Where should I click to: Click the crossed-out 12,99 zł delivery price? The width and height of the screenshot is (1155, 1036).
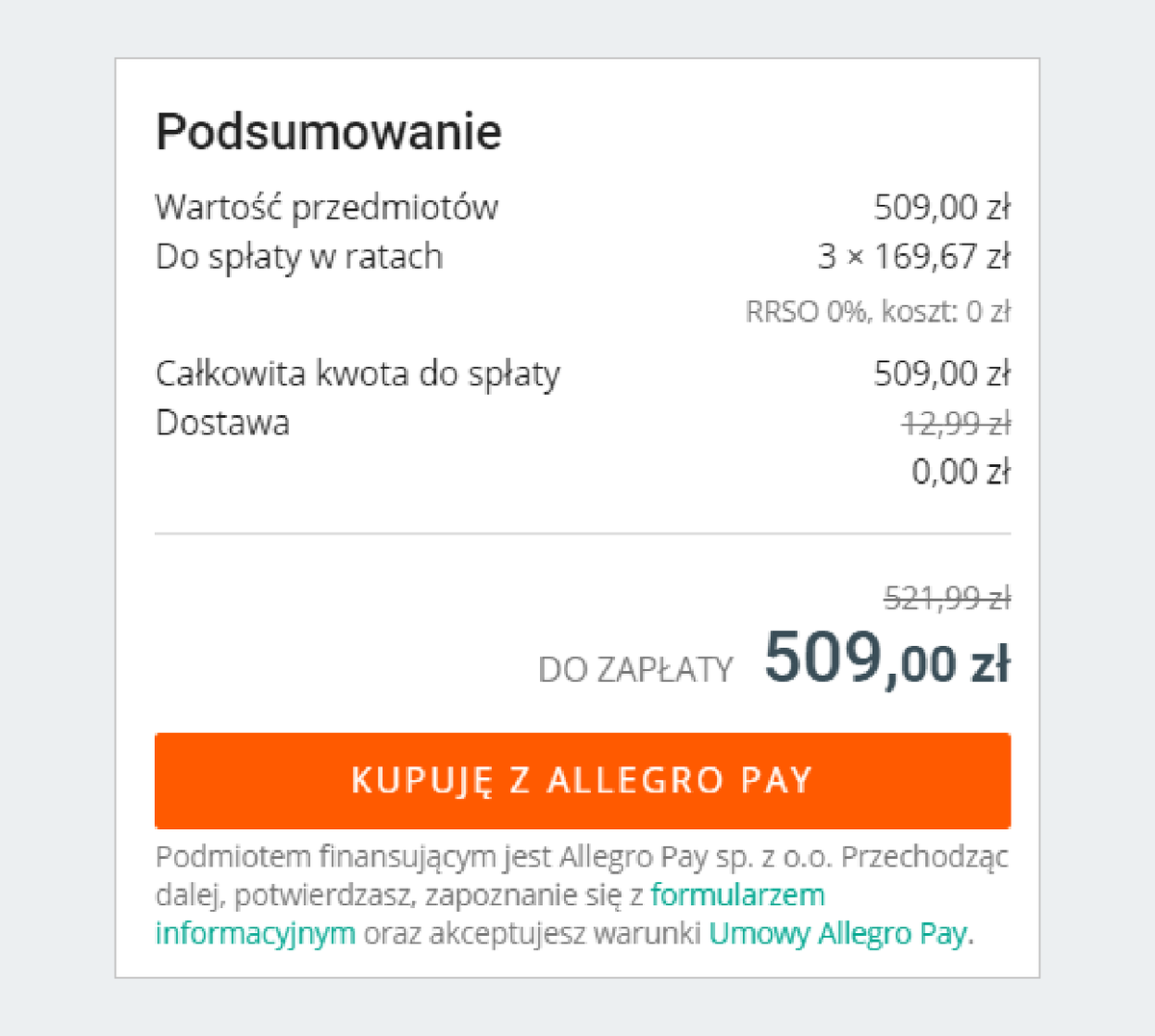click(956, 424)
